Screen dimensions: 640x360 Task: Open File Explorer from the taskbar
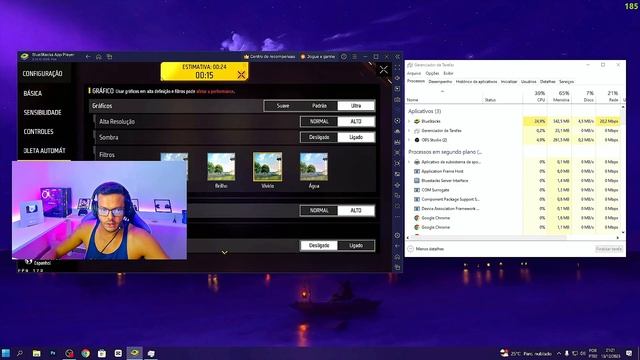(36, 353)
